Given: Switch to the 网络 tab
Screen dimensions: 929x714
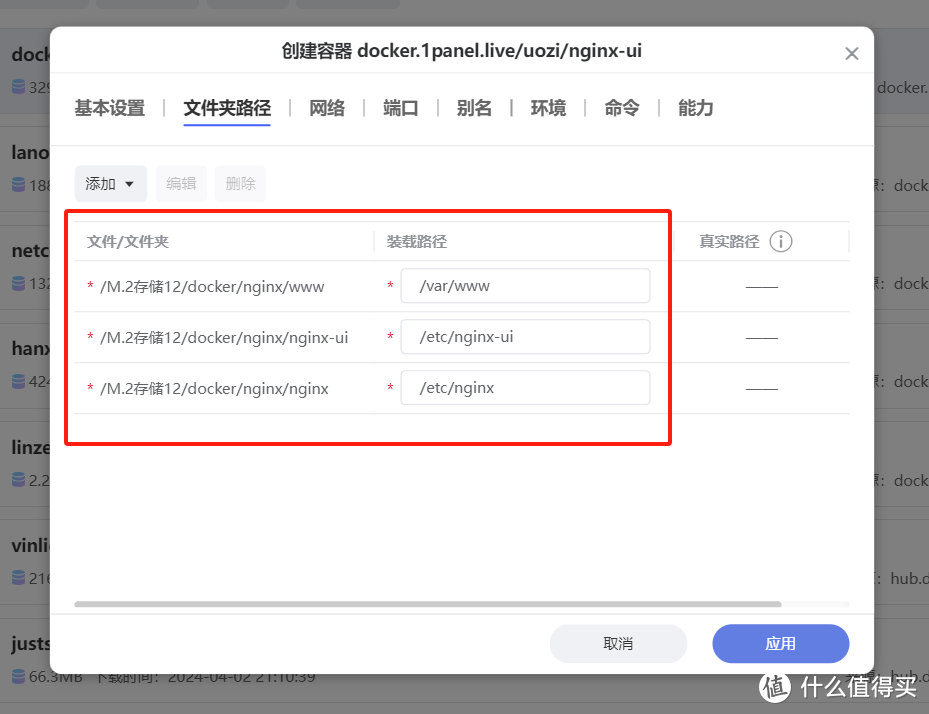Looking at the screenshot, I should tap(326, 108).
